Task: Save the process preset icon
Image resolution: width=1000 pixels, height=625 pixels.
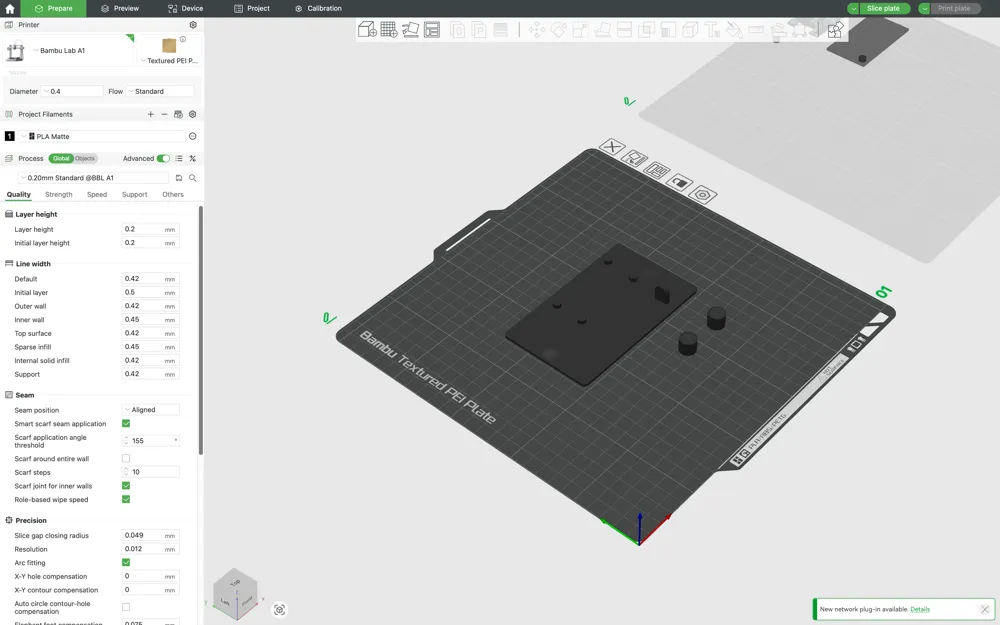Action: 179,178
